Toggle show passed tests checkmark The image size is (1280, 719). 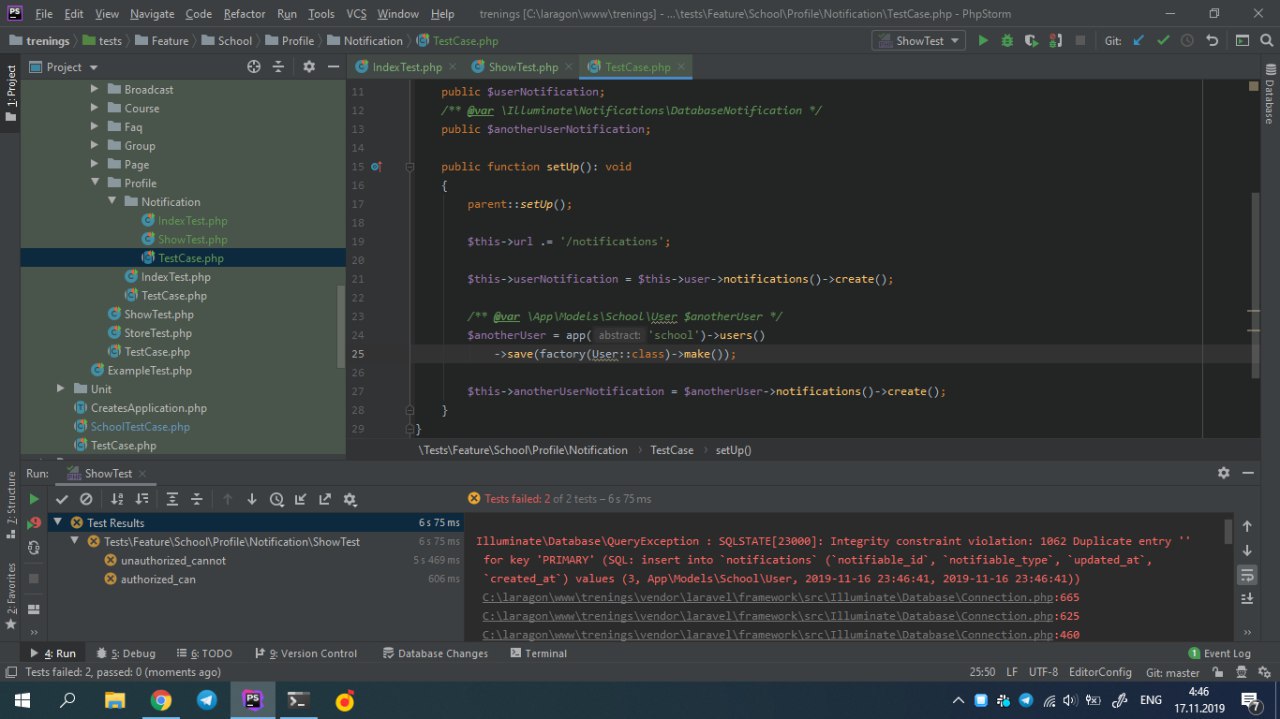(62, 499)
